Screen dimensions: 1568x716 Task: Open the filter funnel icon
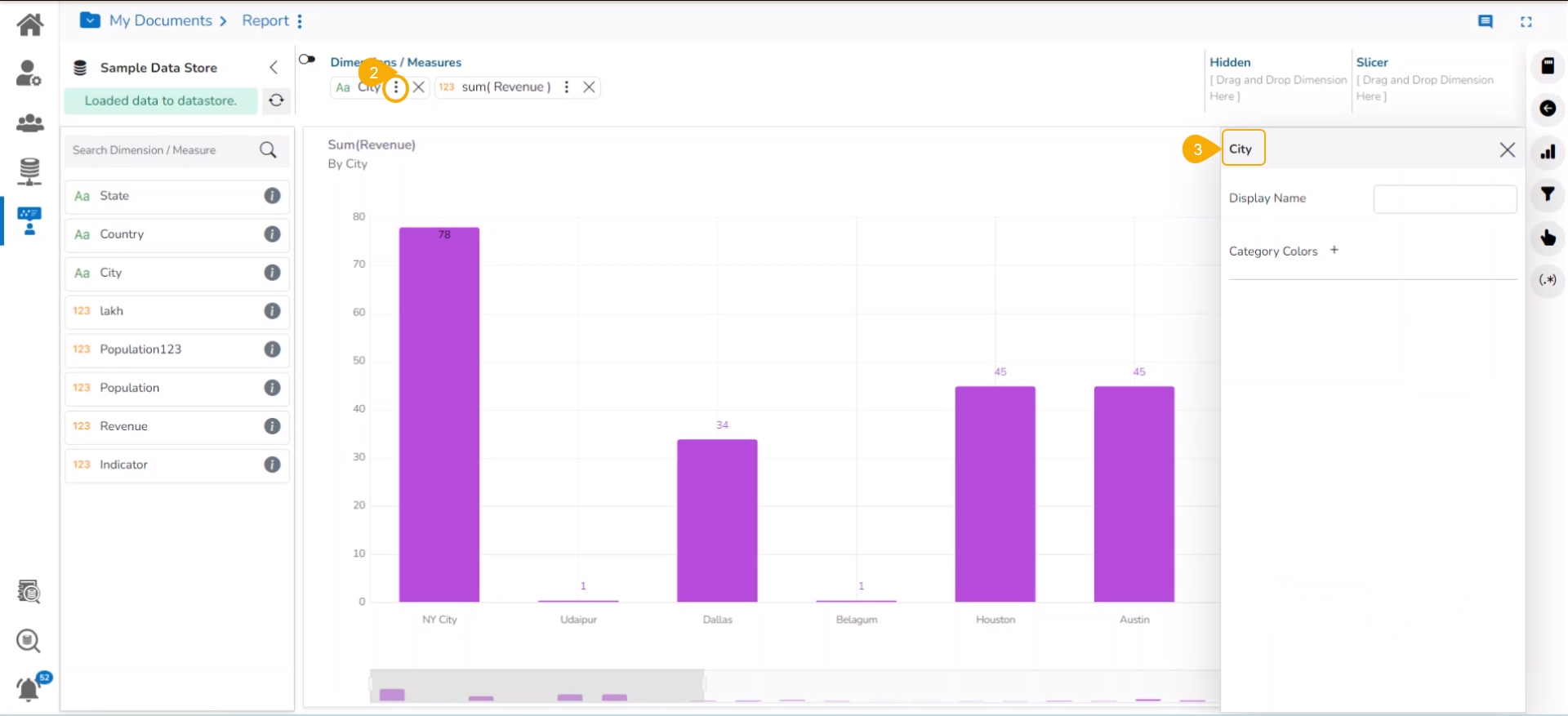click(1547, 194)
